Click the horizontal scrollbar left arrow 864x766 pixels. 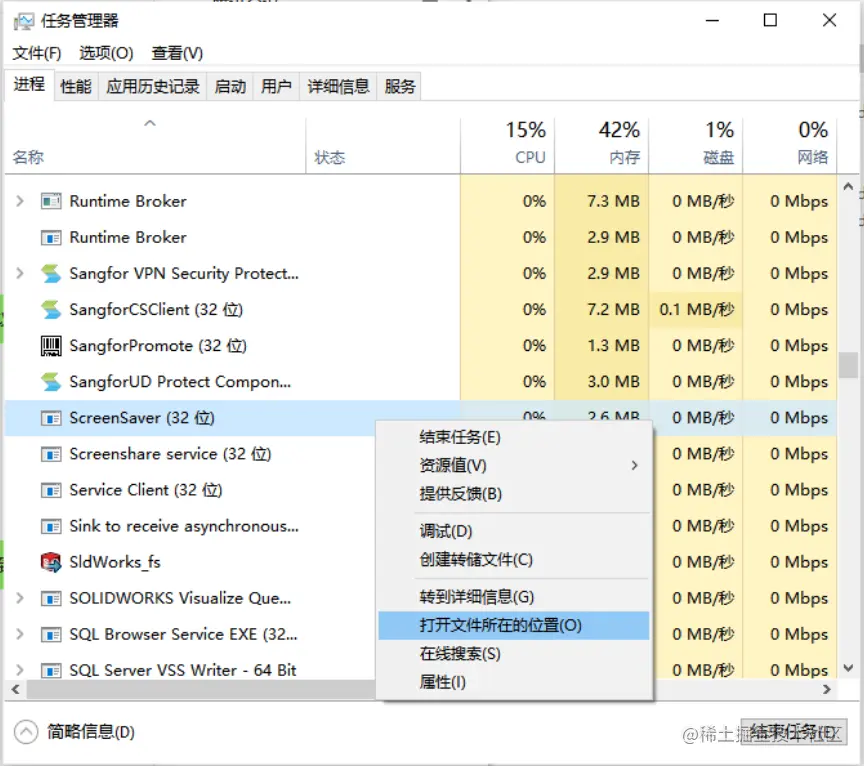point(15,689)
